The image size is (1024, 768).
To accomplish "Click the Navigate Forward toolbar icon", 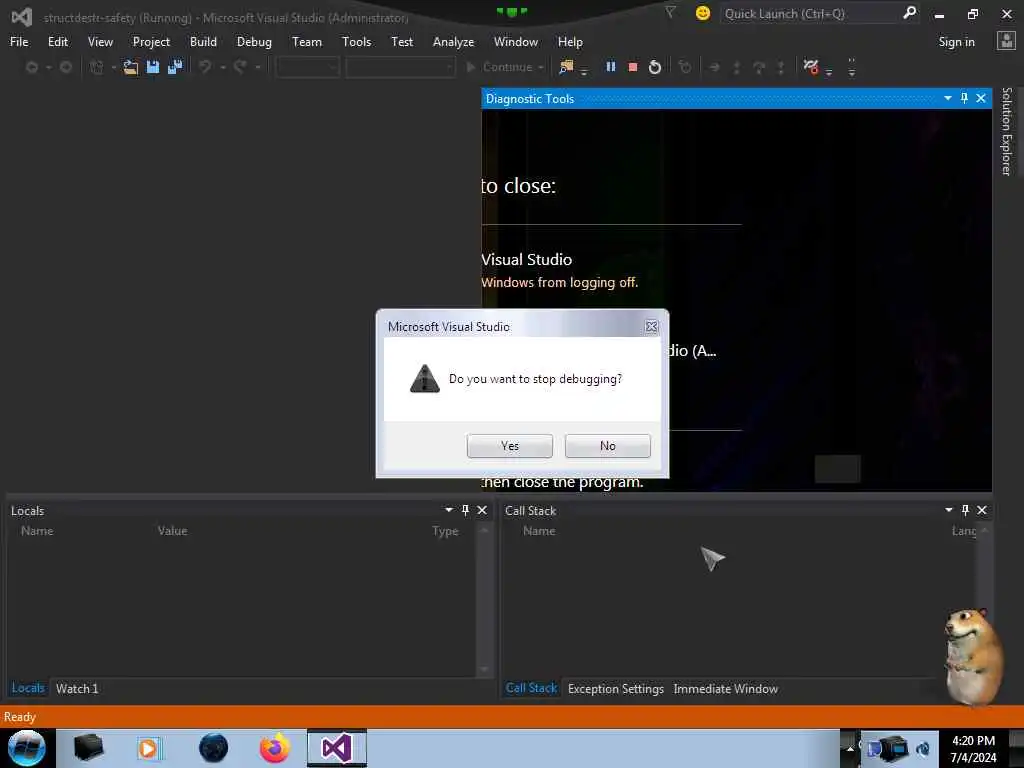I will (65, 67).
